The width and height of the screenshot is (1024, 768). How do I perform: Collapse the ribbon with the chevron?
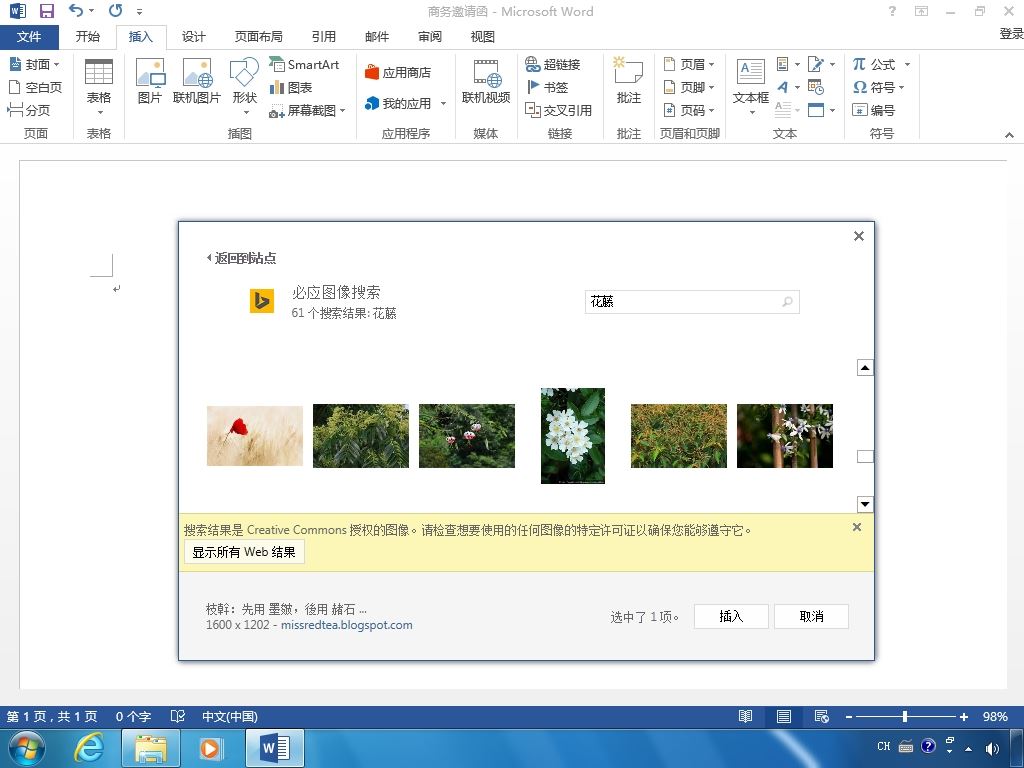pos(1009,135)
